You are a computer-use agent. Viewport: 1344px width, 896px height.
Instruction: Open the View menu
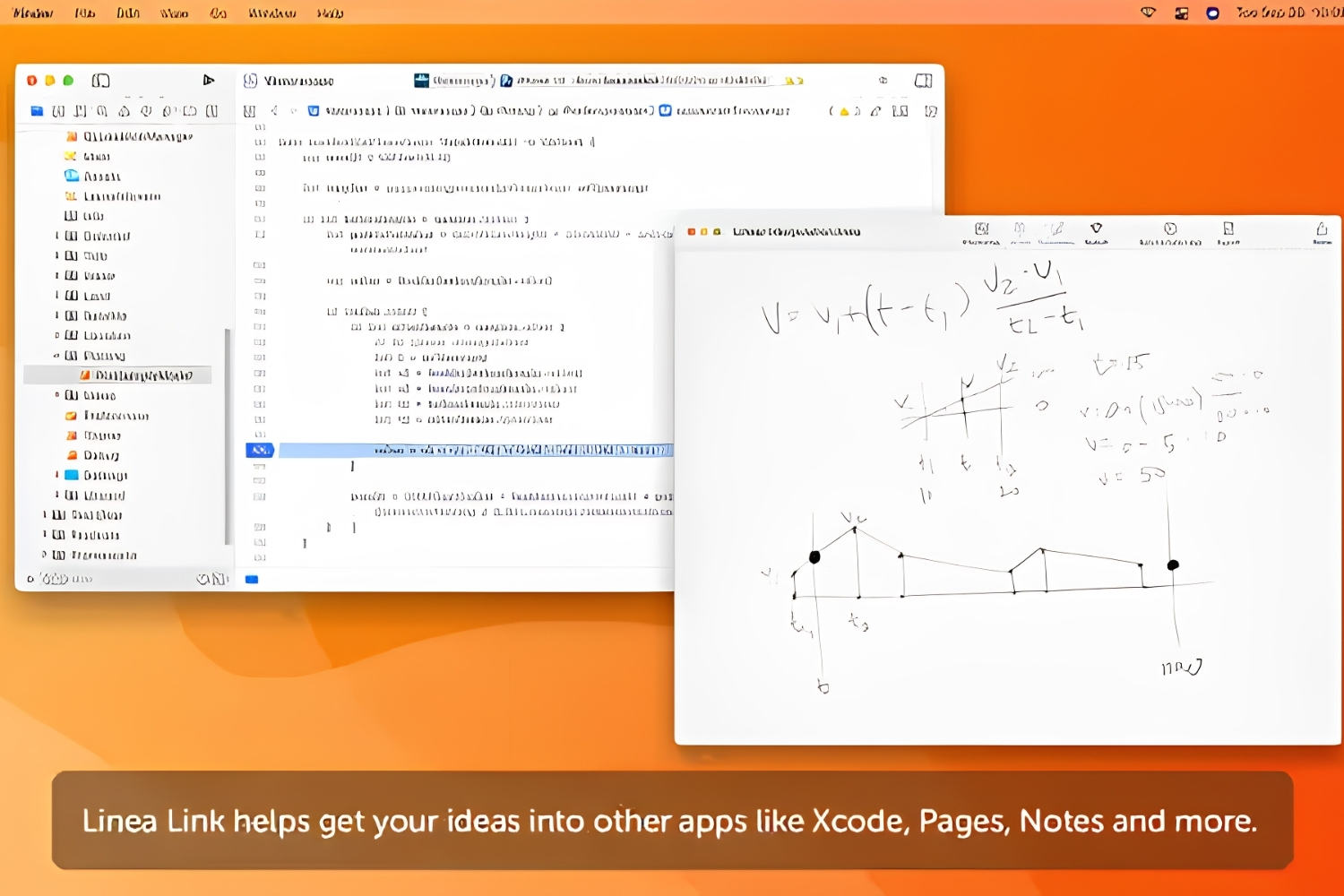(x=174, y=13)
